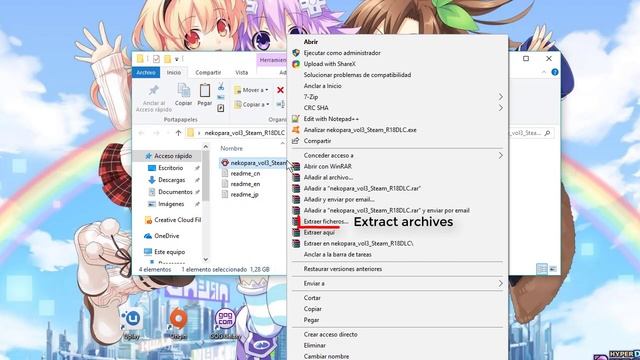Click Compartir in the context menu

[x=317, y=141]
